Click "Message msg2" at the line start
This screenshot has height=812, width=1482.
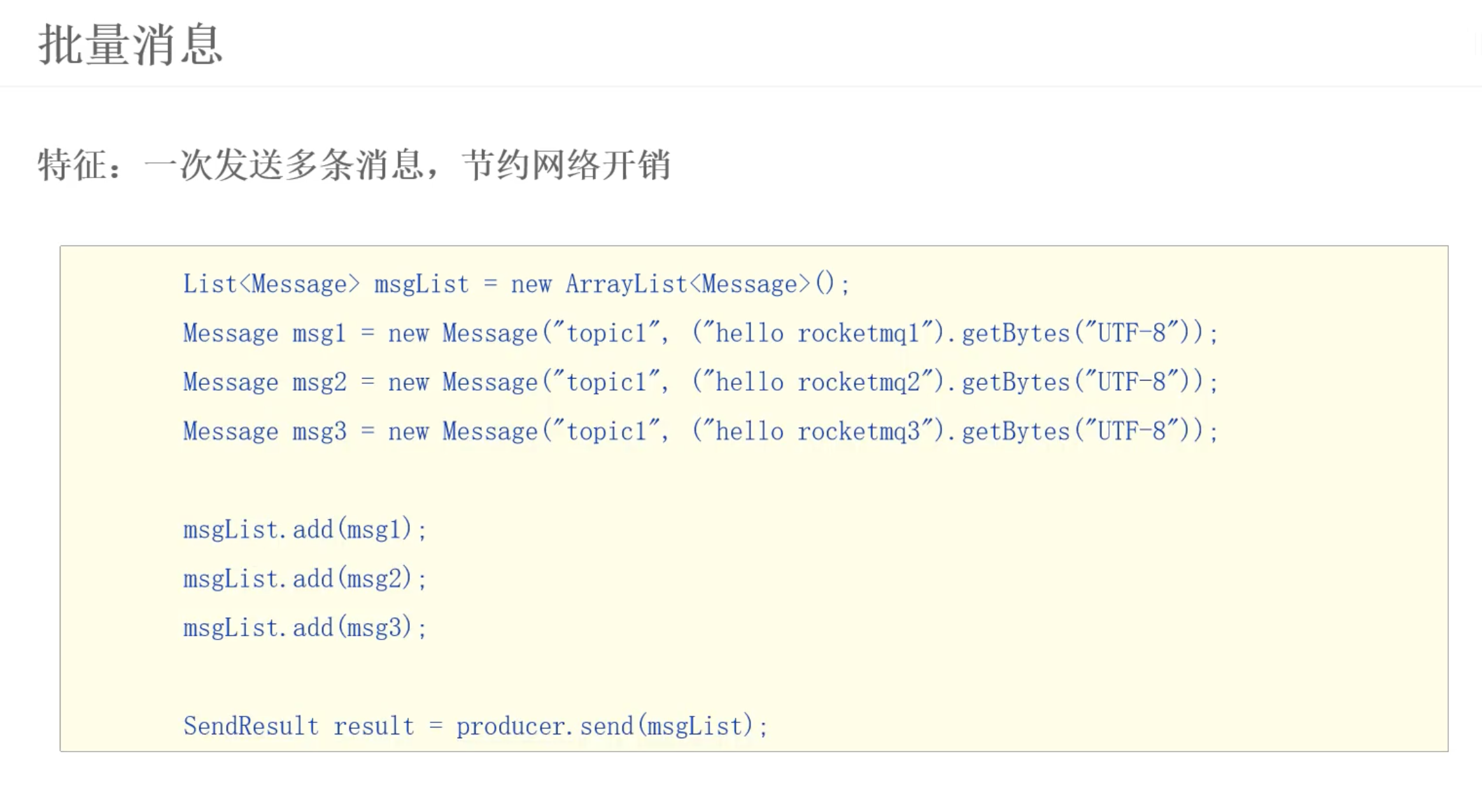pyautogui.click(x=265, y=382)
